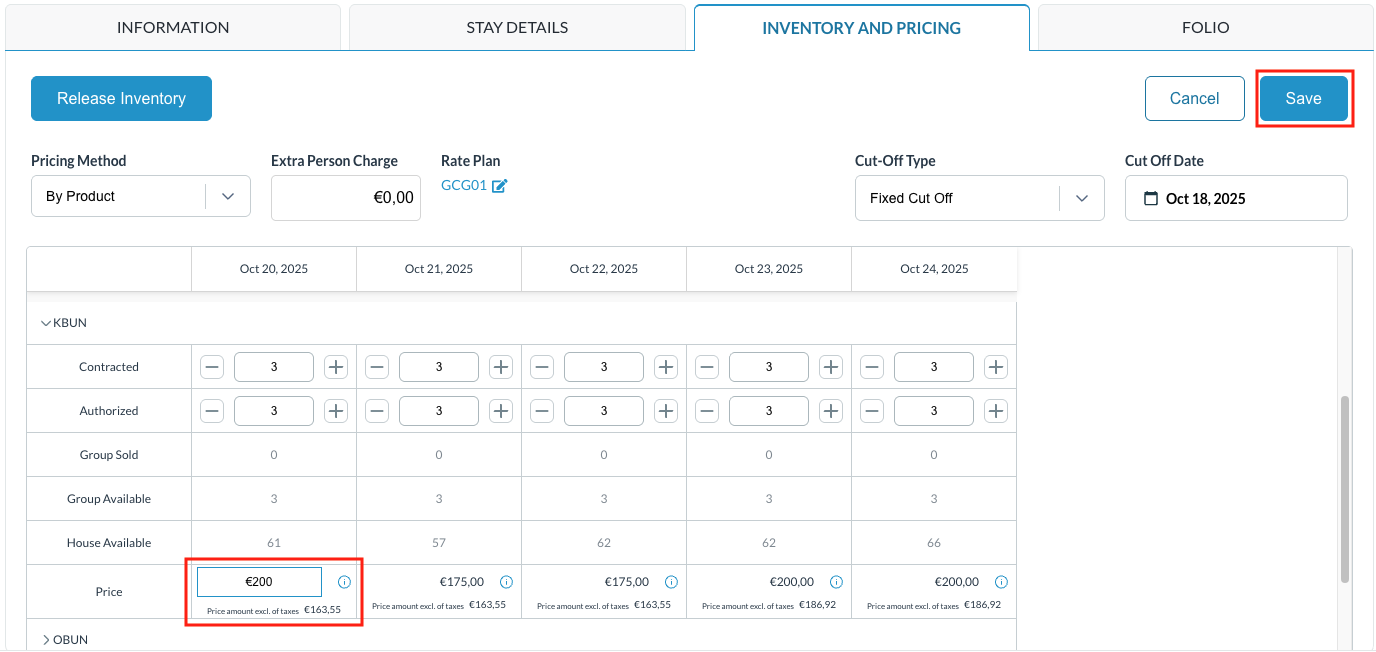Decrease Contracted rooms for Oct 22, 2025
1376x652 pixels.
coord(542,367)
